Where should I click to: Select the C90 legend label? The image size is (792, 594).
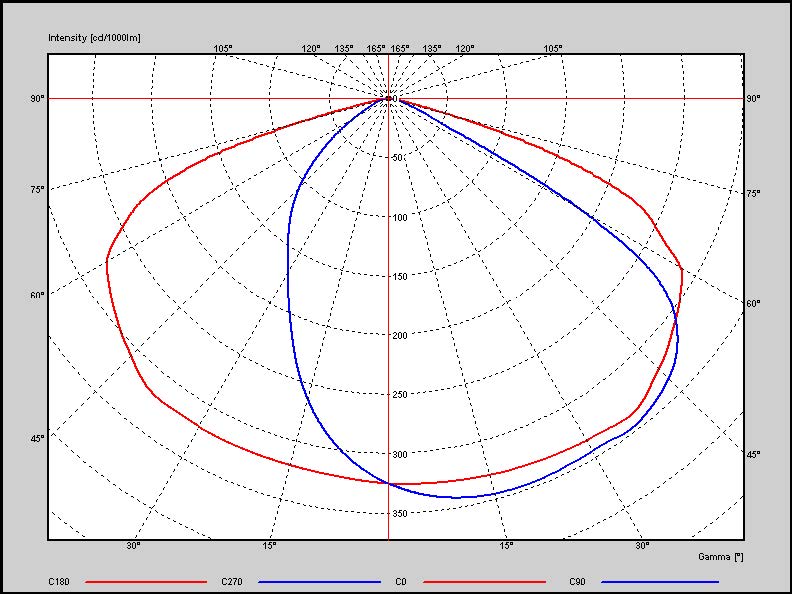point(577,581)
